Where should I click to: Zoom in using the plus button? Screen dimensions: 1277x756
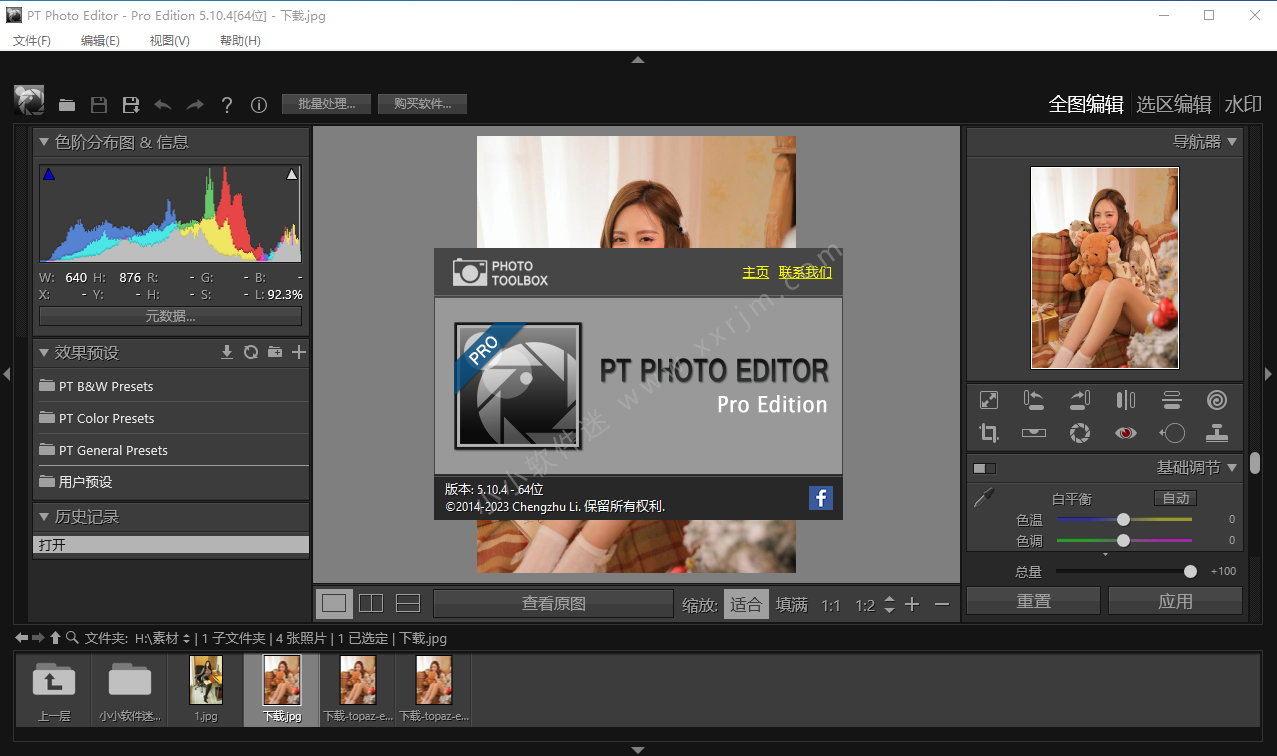912,604
